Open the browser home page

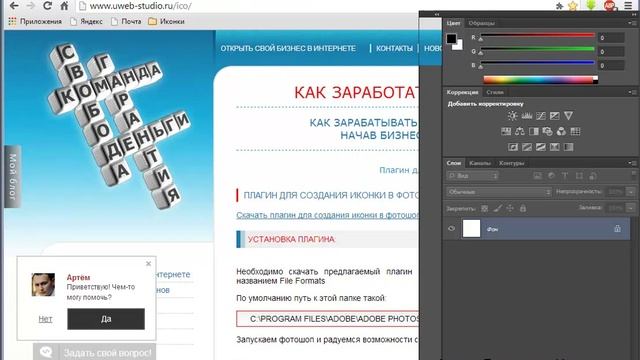pyautogui.click(x=64, y=6)
